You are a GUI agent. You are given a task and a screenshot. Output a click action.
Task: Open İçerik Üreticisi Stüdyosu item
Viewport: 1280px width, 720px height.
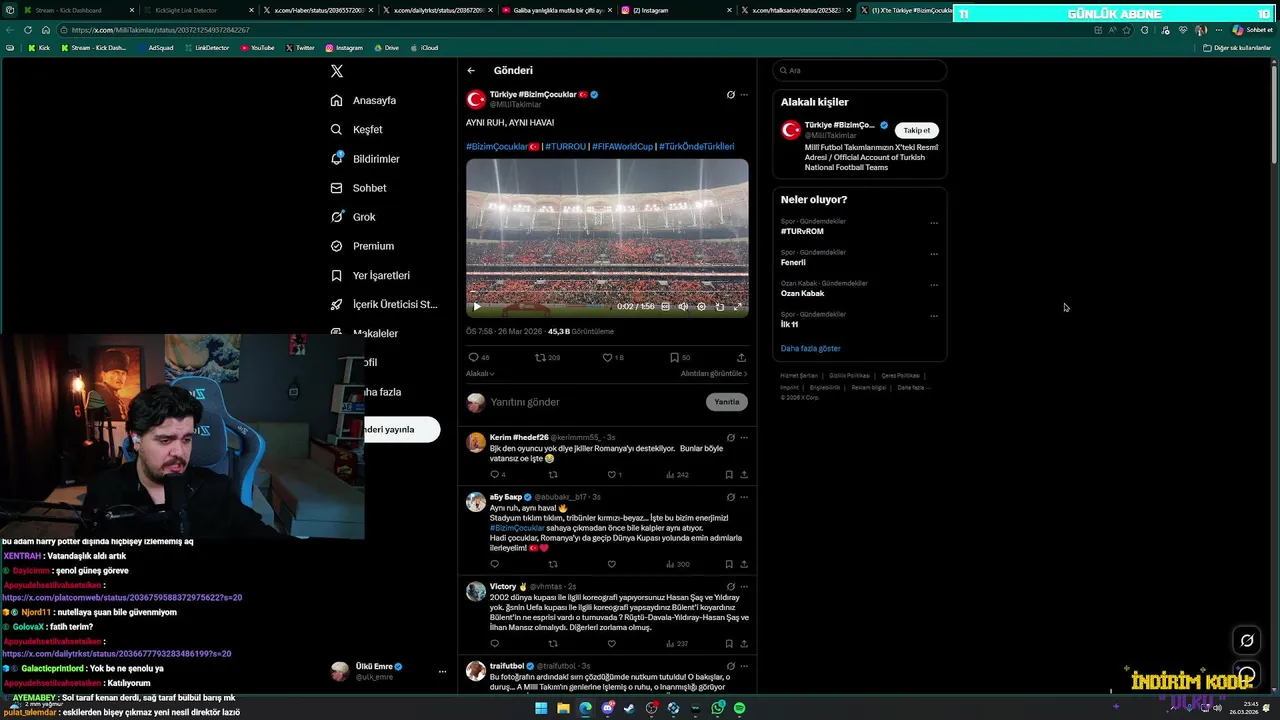384,304
